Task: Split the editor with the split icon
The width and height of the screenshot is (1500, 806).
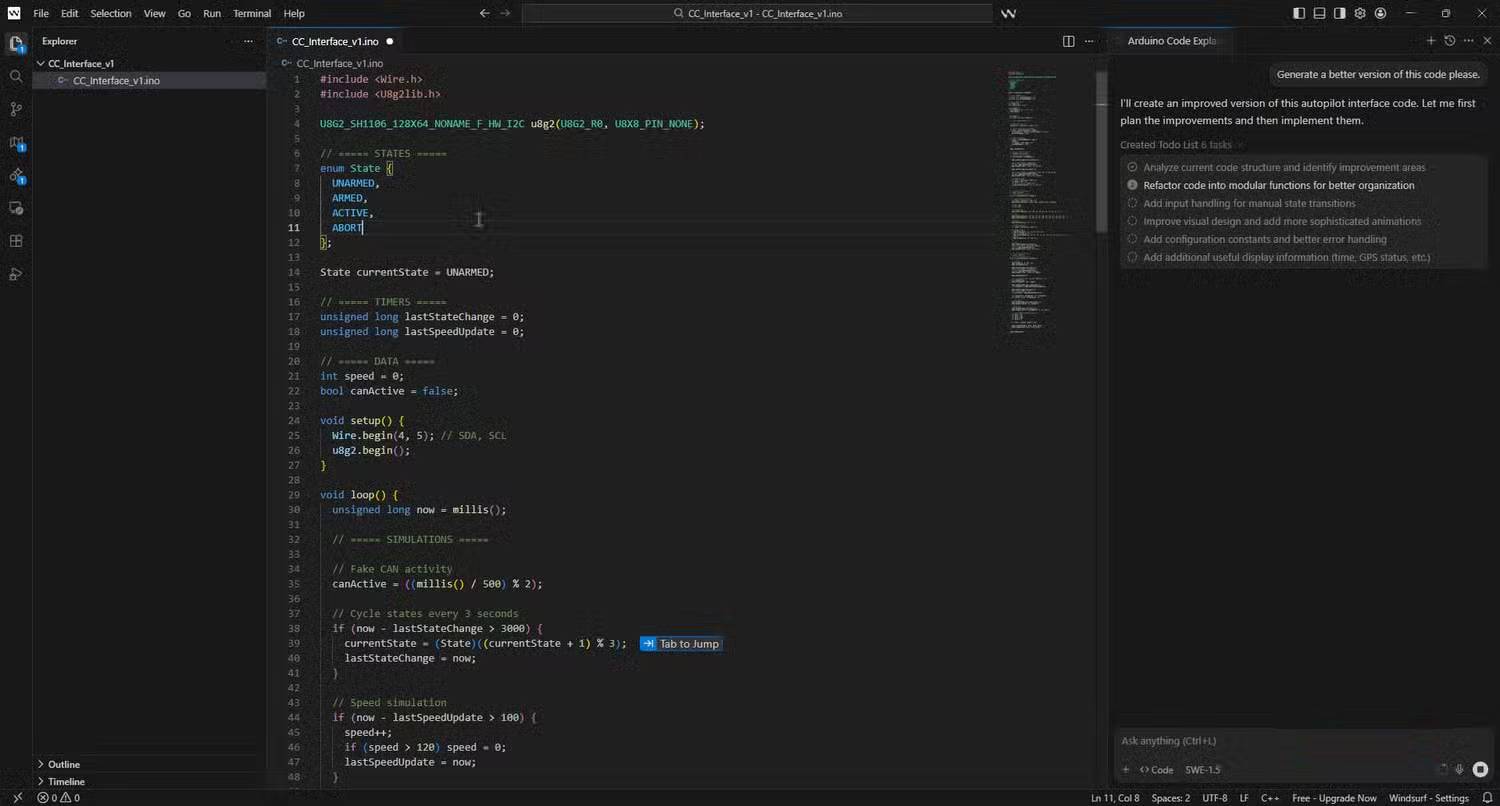Action: (x=1068, y=41)
